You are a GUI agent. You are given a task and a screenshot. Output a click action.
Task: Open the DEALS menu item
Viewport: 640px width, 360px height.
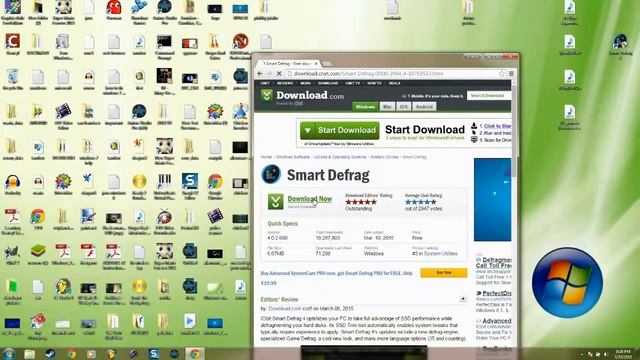point(394,83)
